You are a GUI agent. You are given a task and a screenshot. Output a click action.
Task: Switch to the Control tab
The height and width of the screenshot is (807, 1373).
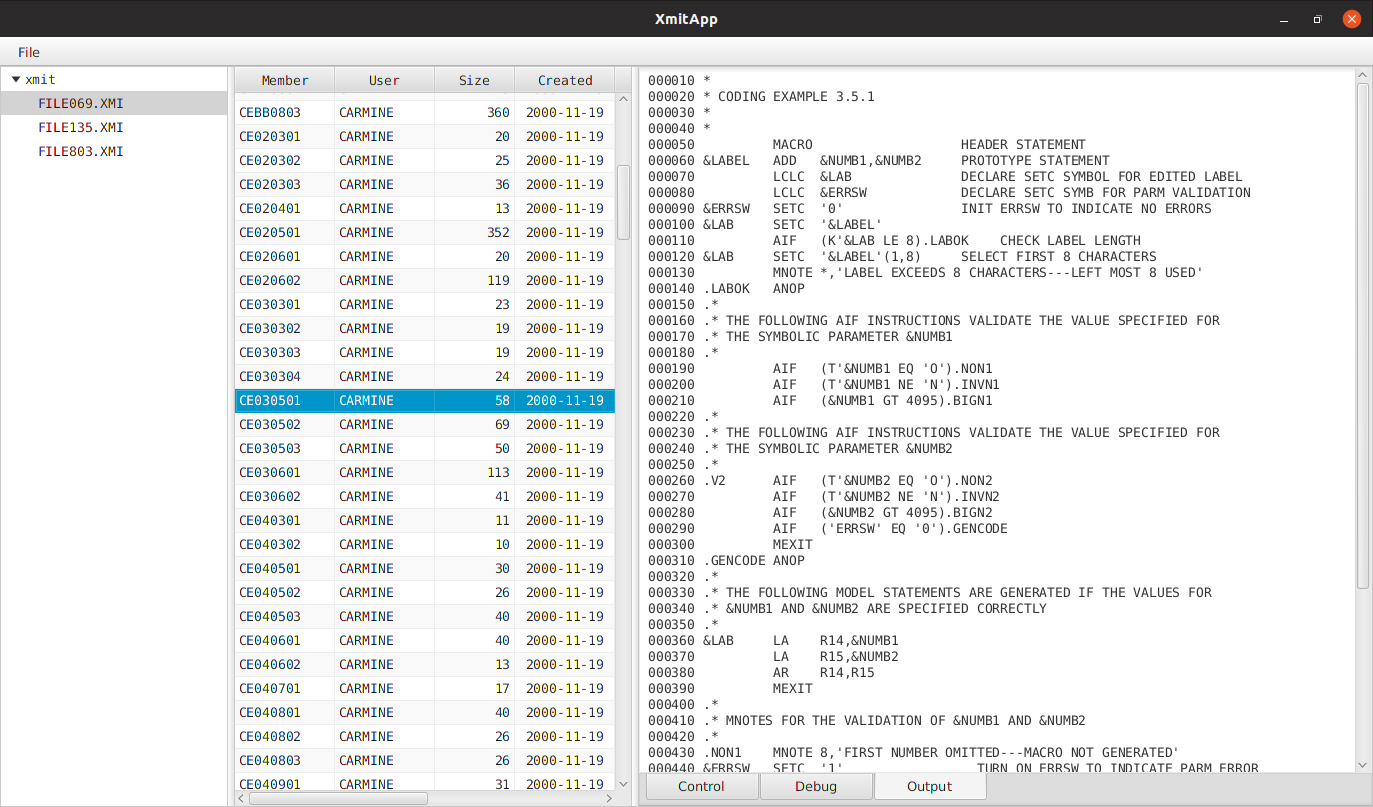tap(701, 786)
